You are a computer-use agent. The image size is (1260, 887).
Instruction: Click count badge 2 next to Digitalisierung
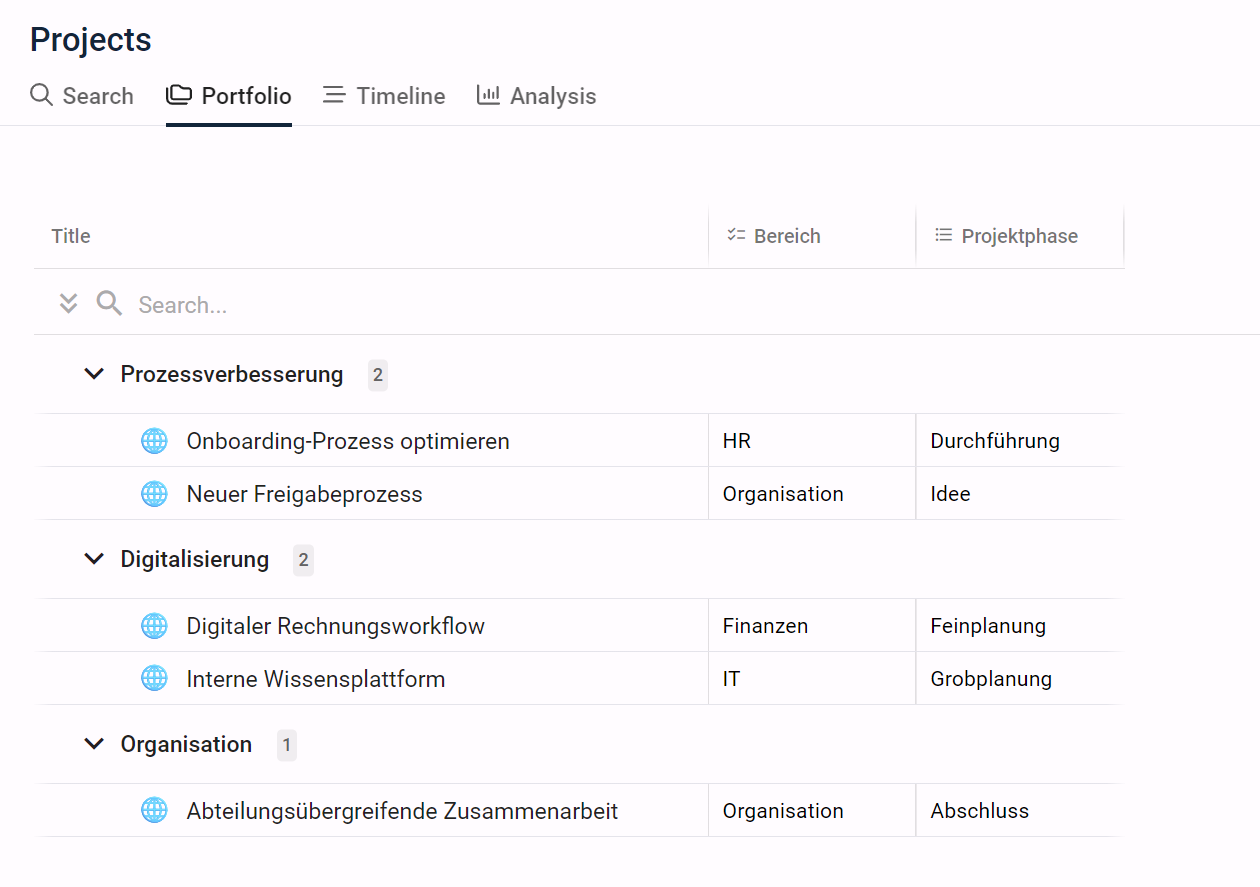pos(303,560)
